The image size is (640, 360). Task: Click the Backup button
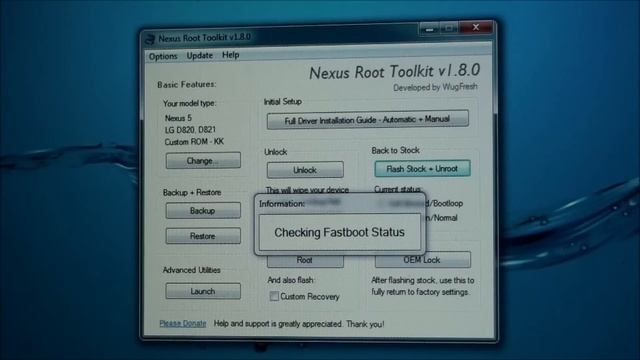(203, 211)
